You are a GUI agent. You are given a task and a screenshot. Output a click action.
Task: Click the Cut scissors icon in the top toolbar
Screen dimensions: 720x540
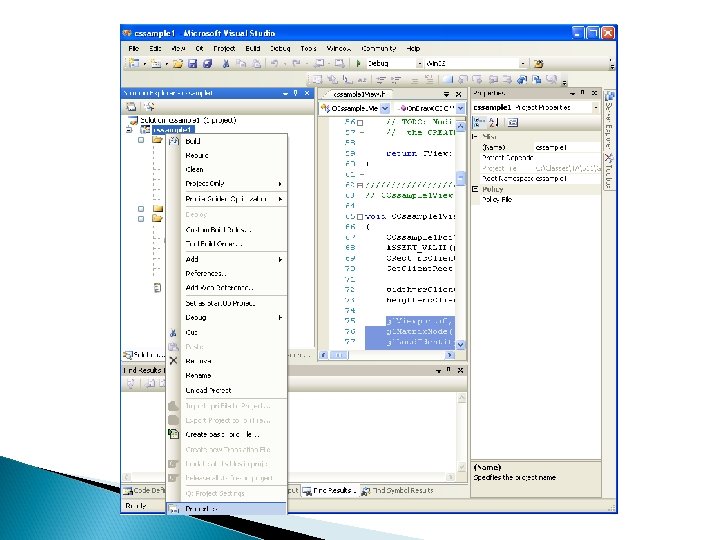[x=225, y=63]
